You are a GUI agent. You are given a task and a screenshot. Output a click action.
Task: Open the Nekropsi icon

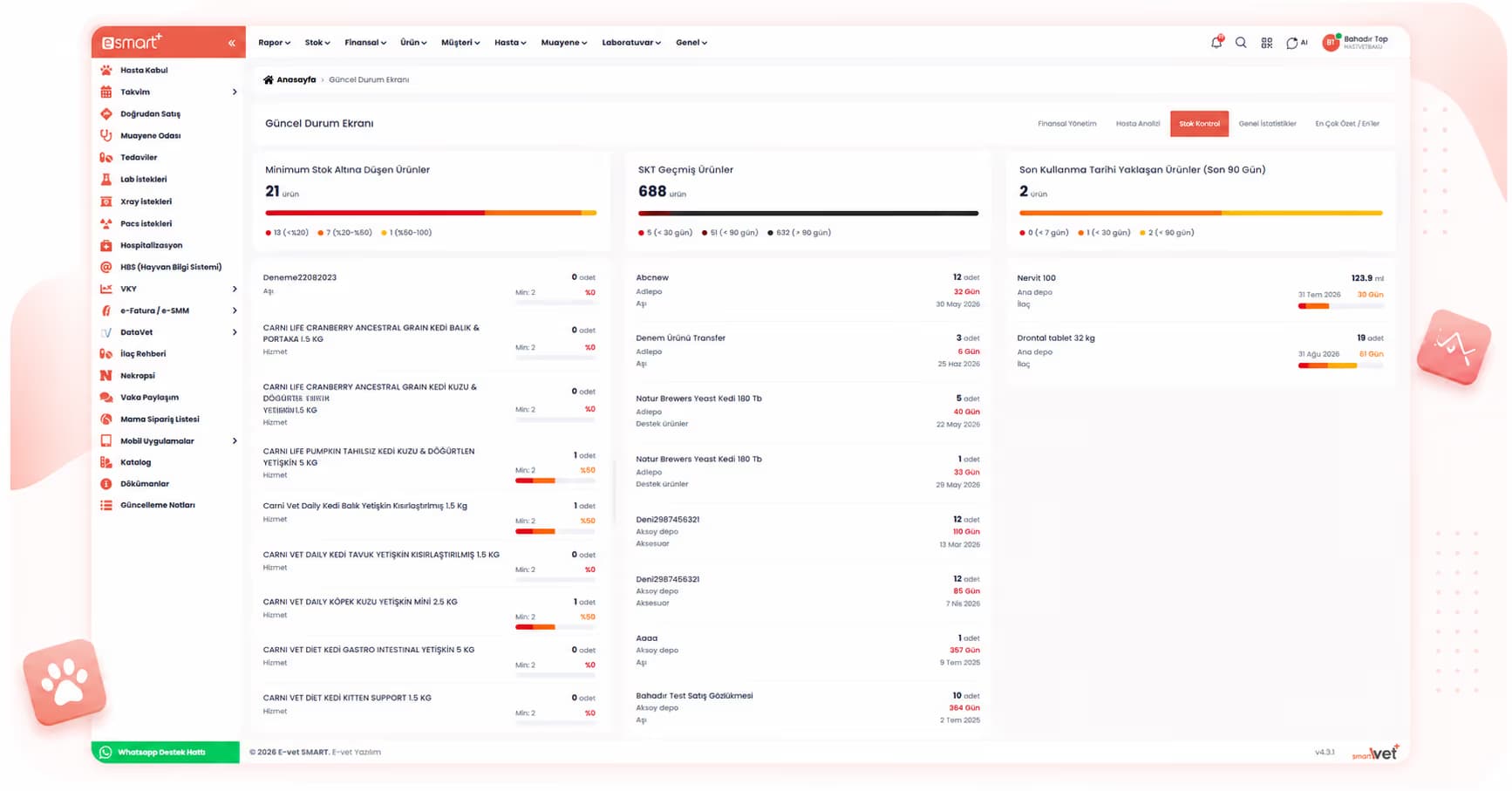point(106,375)
